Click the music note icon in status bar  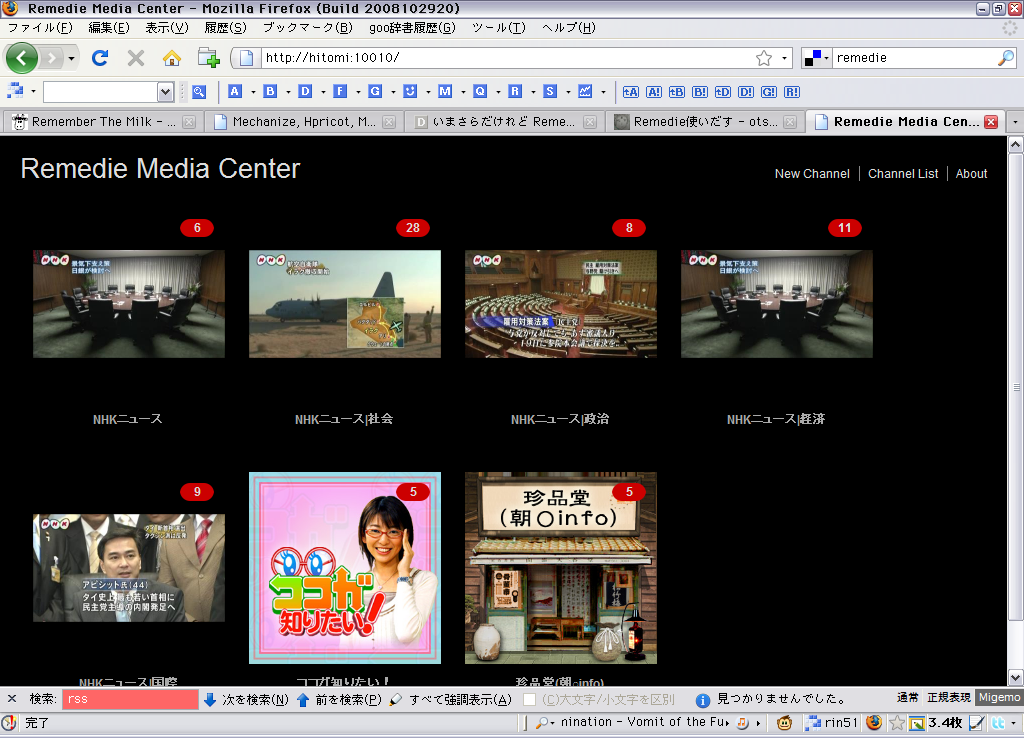click(x=743, y=722)
